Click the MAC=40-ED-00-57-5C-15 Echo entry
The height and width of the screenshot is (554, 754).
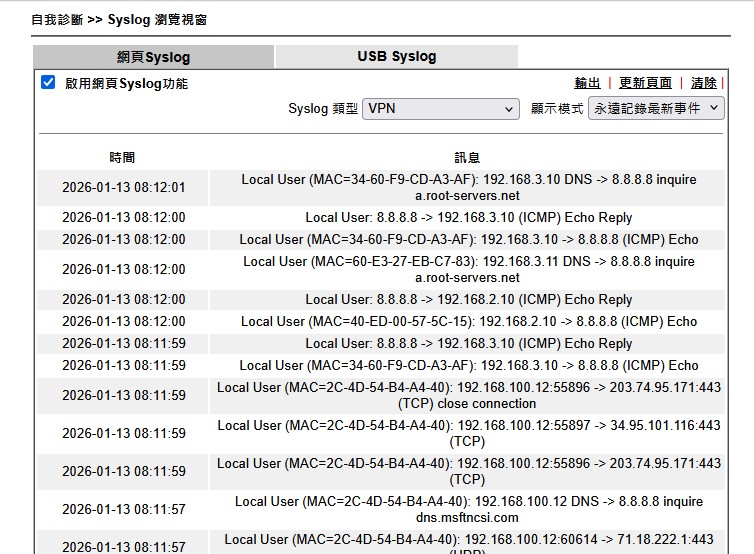468,321
